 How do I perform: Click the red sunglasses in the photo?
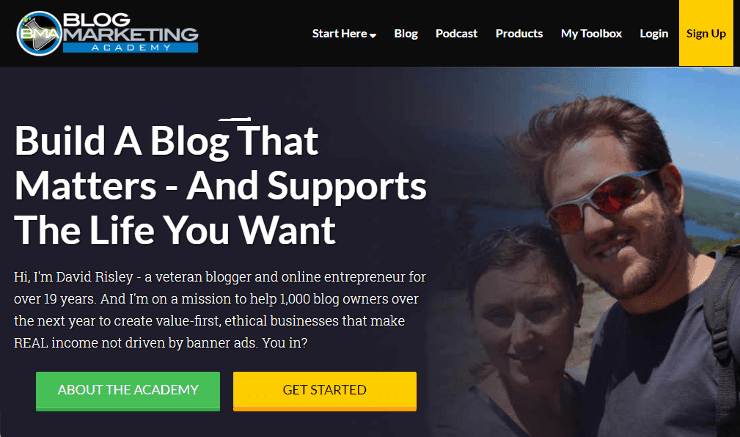600,201
